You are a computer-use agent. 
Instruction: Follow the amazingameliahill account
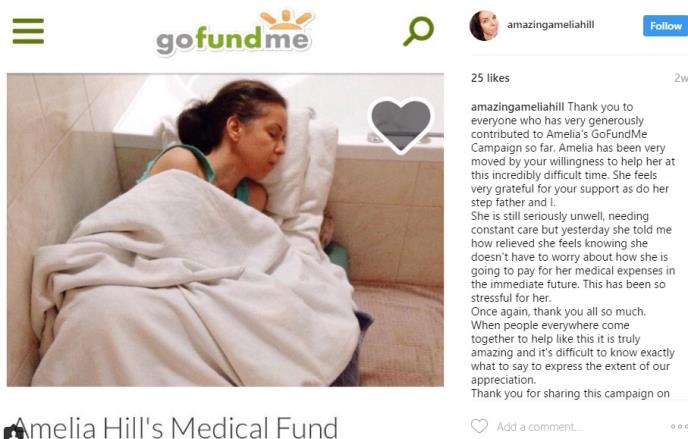pos(665,26)
